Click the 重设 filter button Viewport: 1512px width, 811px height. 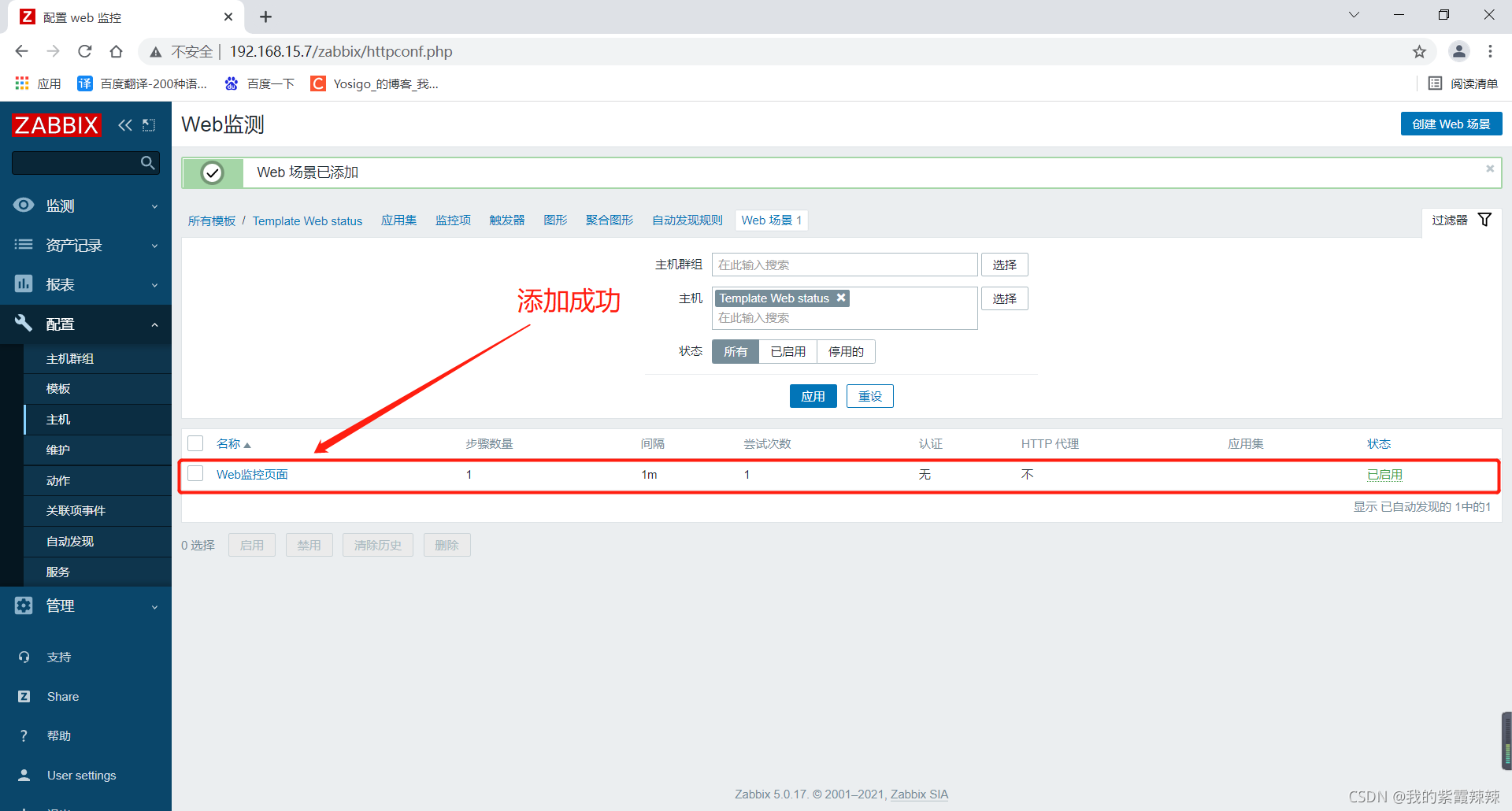pos(870,396)
